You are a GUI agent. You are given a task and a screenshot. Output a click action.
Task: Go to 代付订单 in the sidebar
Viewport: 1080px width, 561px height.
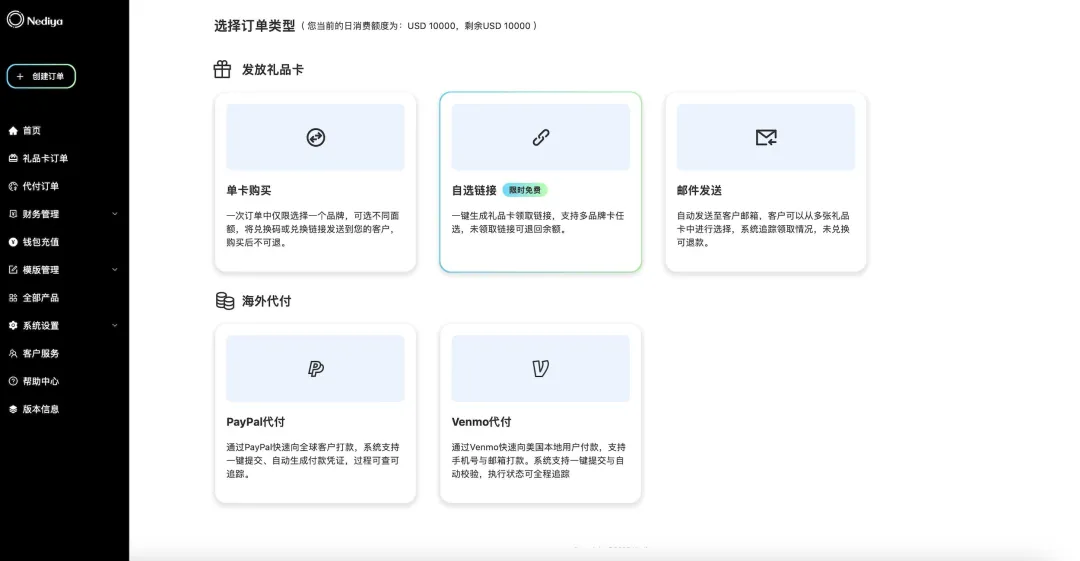pos(41,186)
